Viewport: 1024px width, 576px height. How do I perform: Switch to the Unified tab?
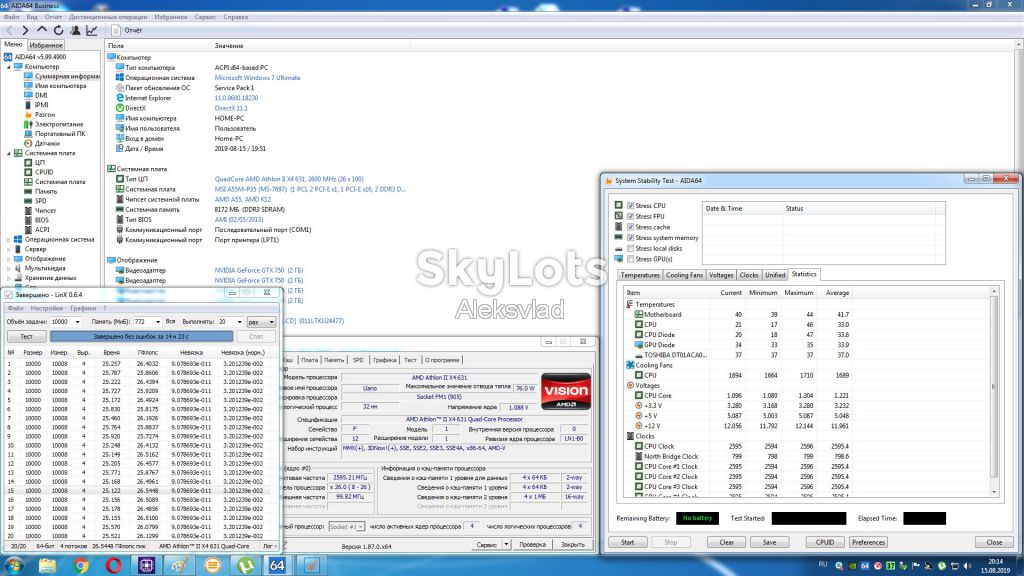point(775,275)
